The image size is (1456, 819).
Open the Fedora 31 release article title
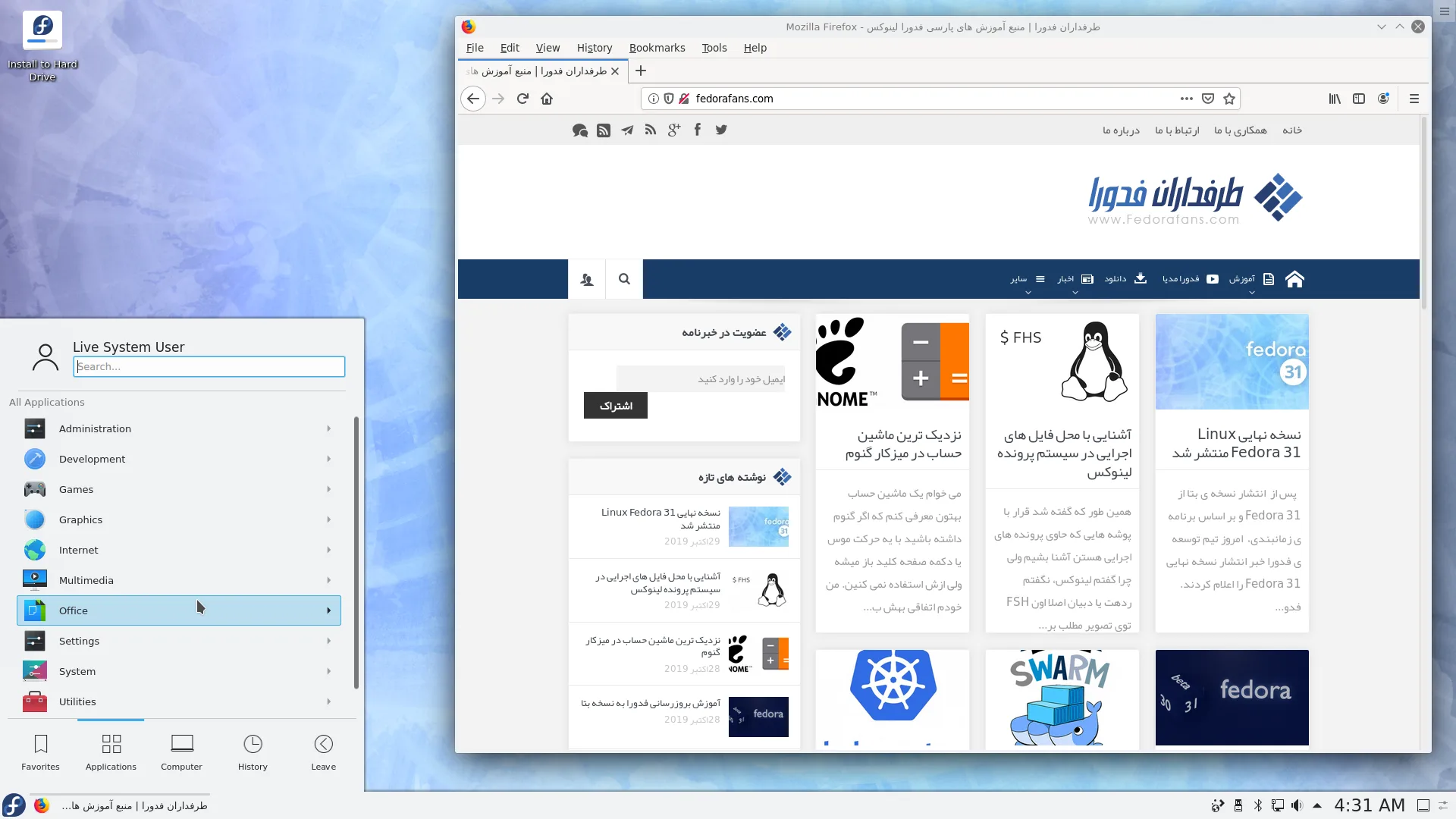(1236, 444)
